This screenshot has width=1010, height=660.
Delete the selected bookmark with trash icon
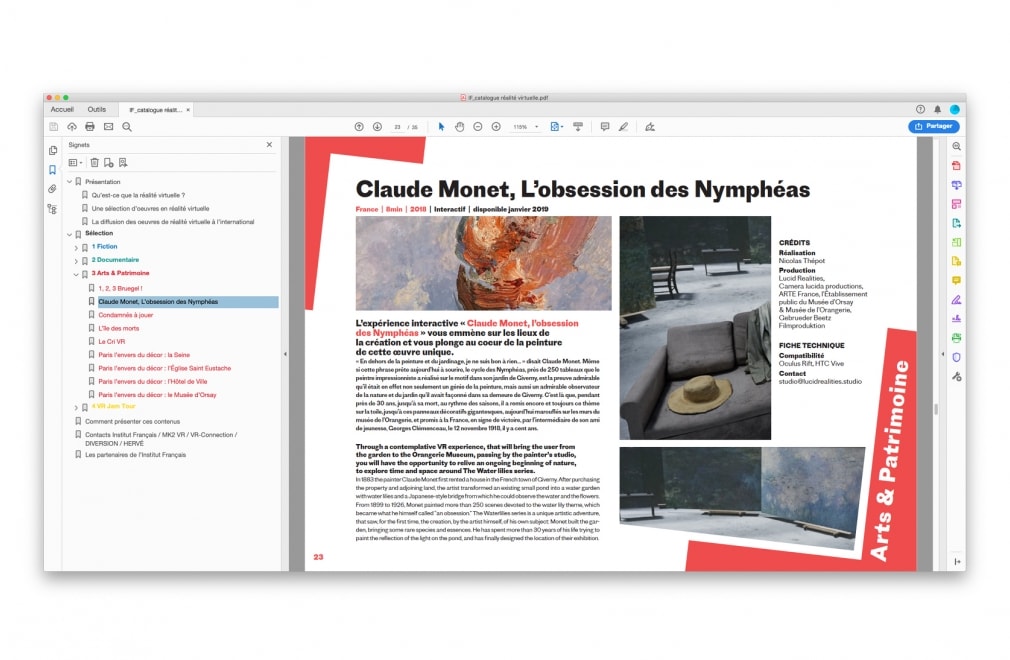(x=95, y=162)
